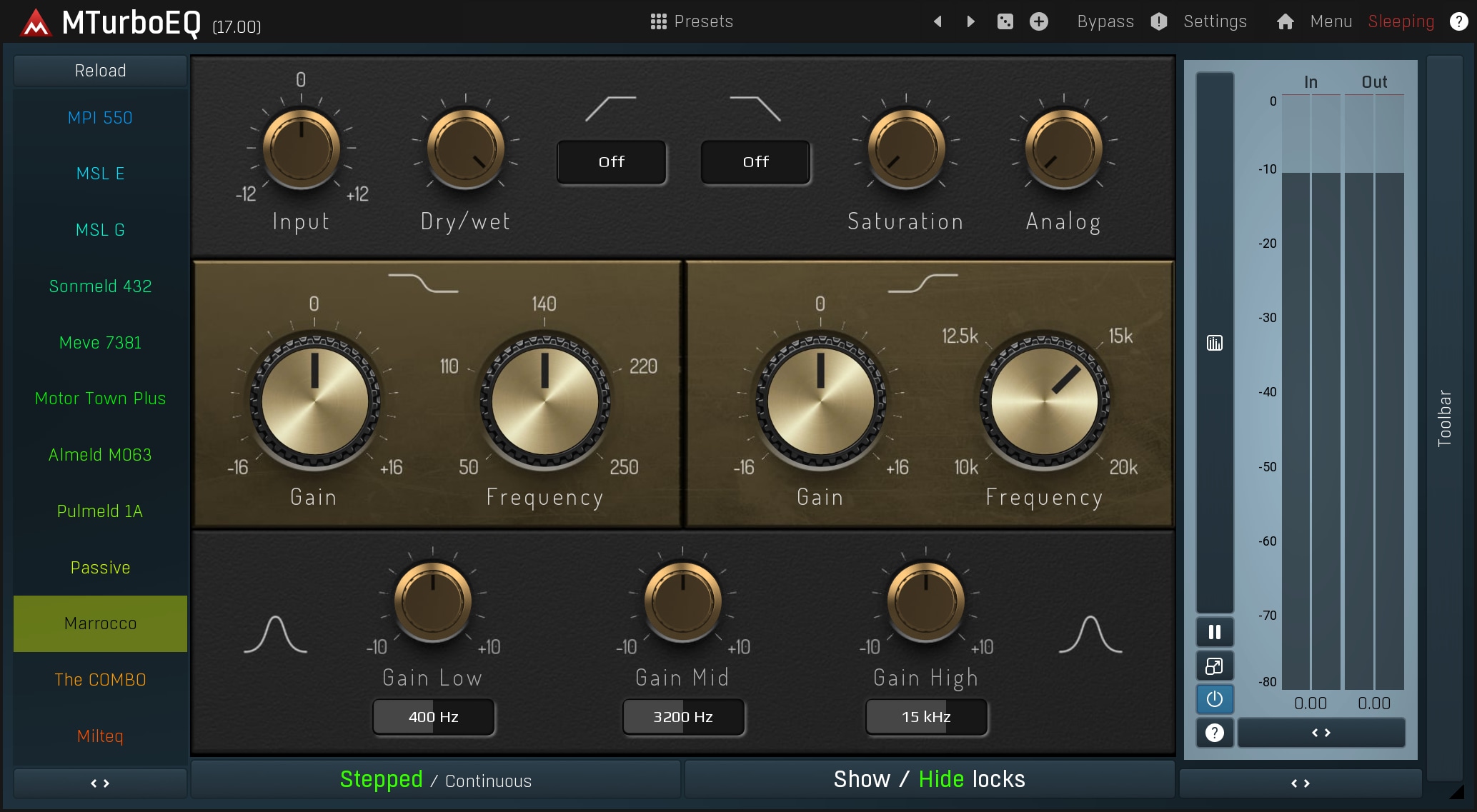Open the Presets menu
The height and width of the screenshot is (812, 1477).
click(692, 21)
